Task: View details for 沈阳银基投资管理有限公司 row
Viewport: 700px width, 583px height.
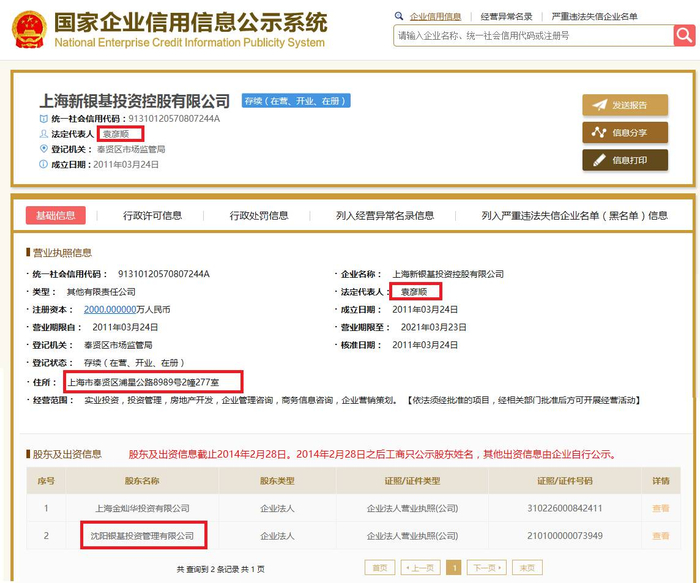Action: click(x=661, y=536)
